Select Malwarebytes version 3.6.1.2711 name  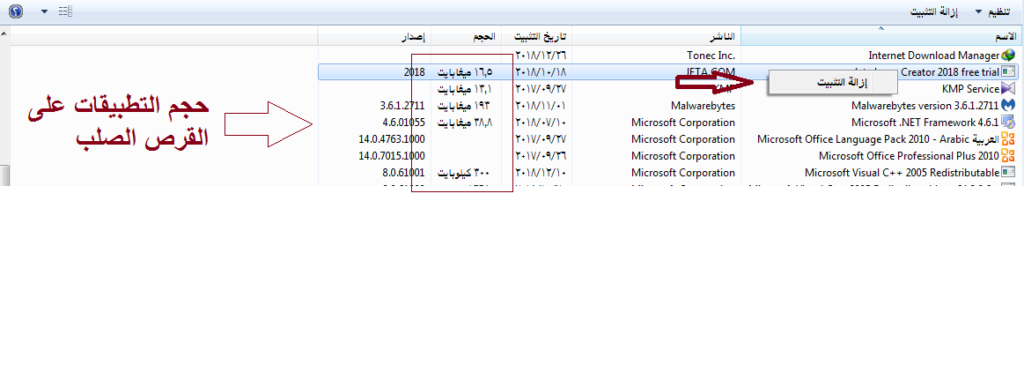(x=925, y=105)
